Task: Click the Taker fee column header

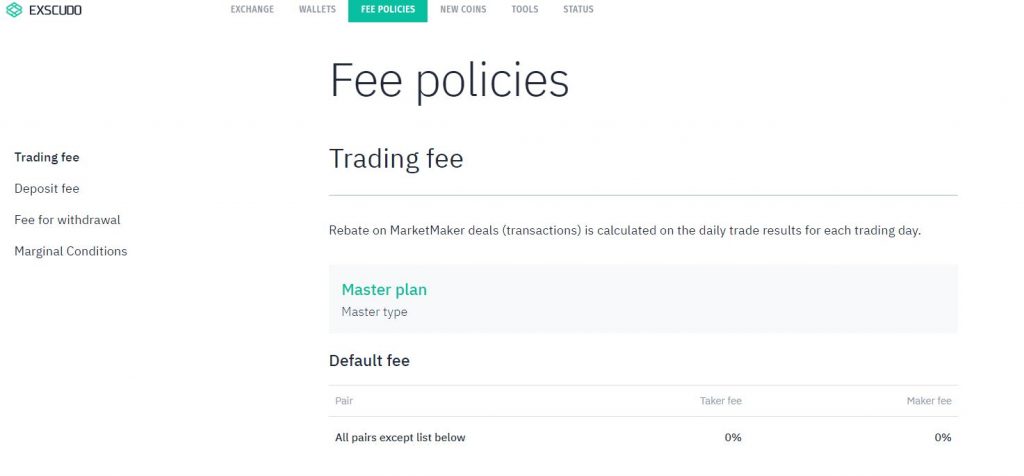Action: click(x=721, y=401)
